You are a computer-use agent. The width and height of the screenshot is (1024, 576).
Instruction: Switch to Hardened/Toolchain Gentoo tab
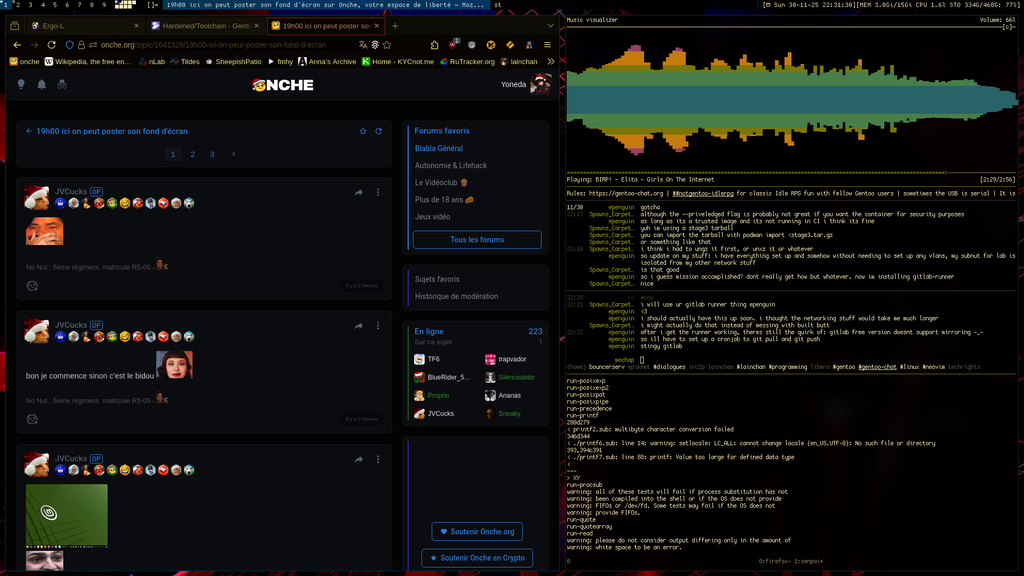coord(207,26)
